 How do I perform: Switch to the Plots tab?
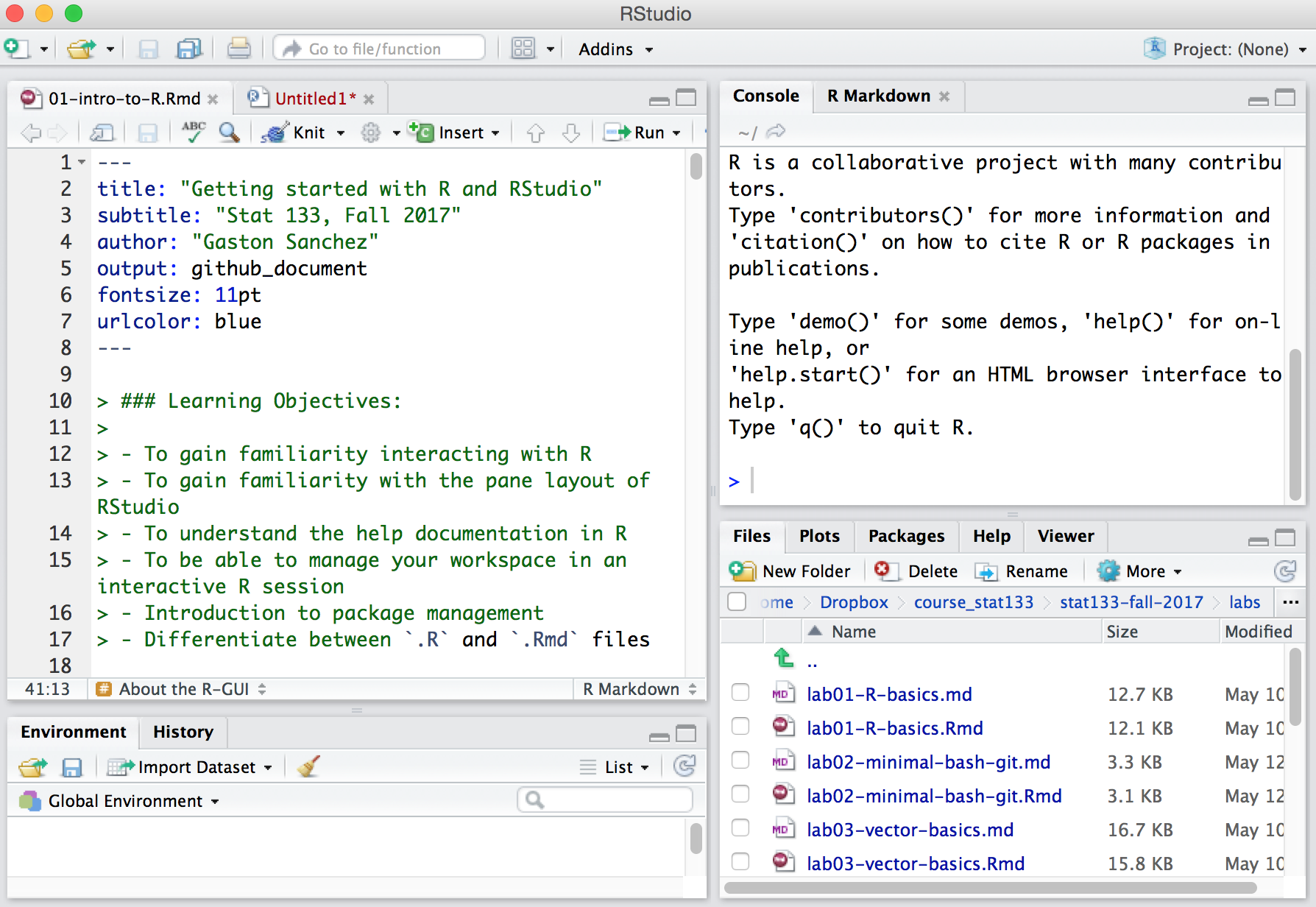(819, 536)
